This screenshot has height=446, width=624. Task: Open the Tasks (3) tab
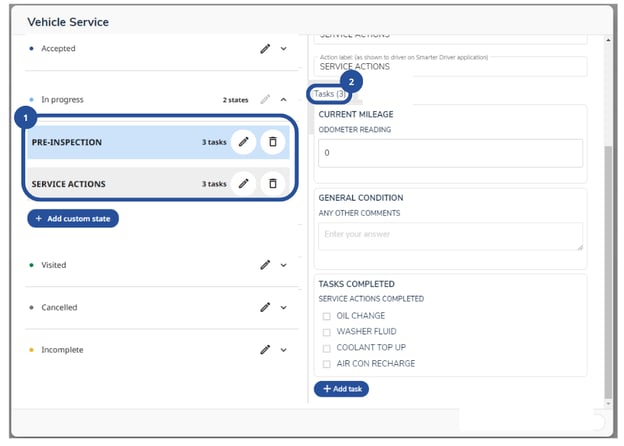coord(330,94)
